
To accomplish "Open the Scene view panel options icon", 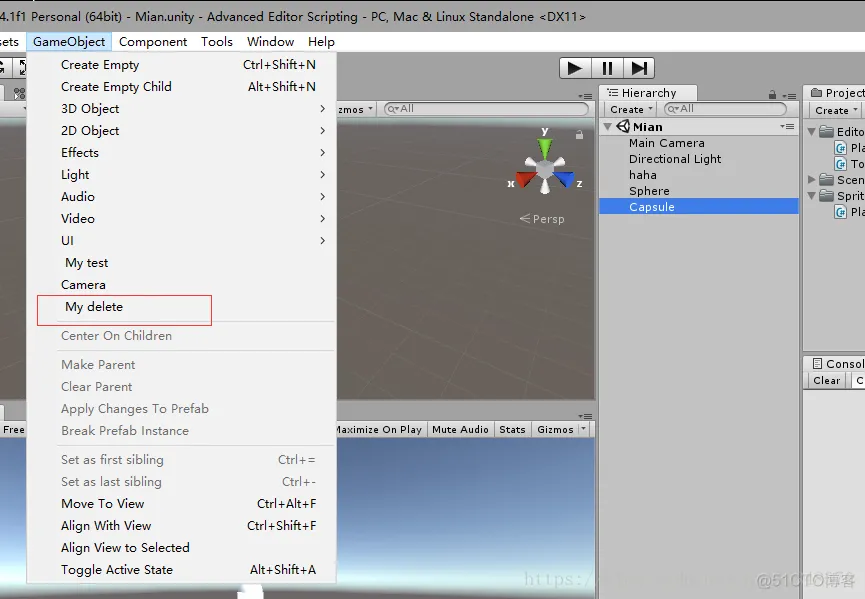I will [x=585, y=96].
